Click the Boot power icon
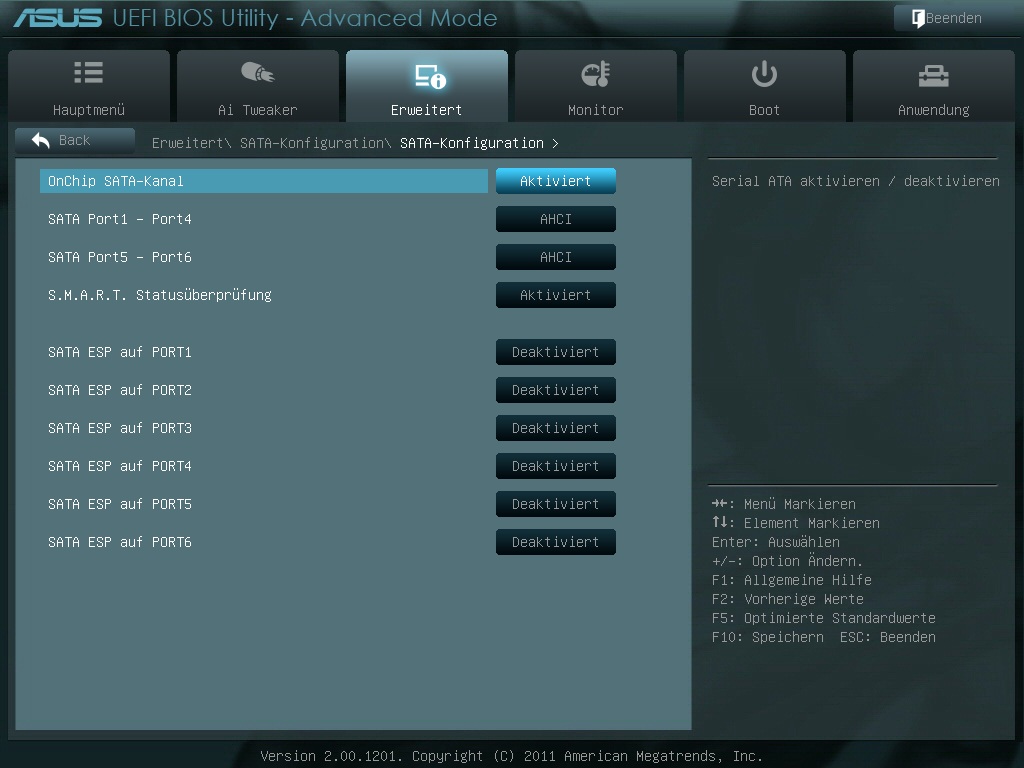Screen dimensions: 1024x768 764,74
